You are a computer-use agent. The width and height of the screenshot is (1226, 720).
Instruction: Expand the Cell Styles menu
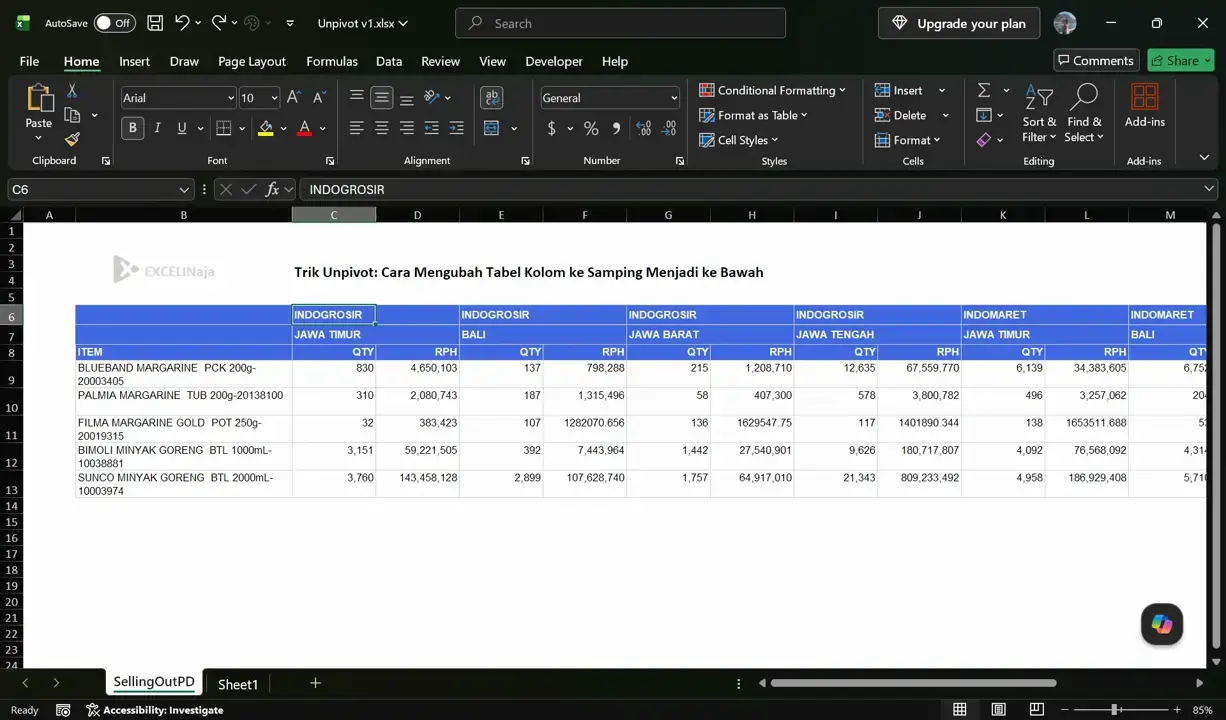point(738,140)
